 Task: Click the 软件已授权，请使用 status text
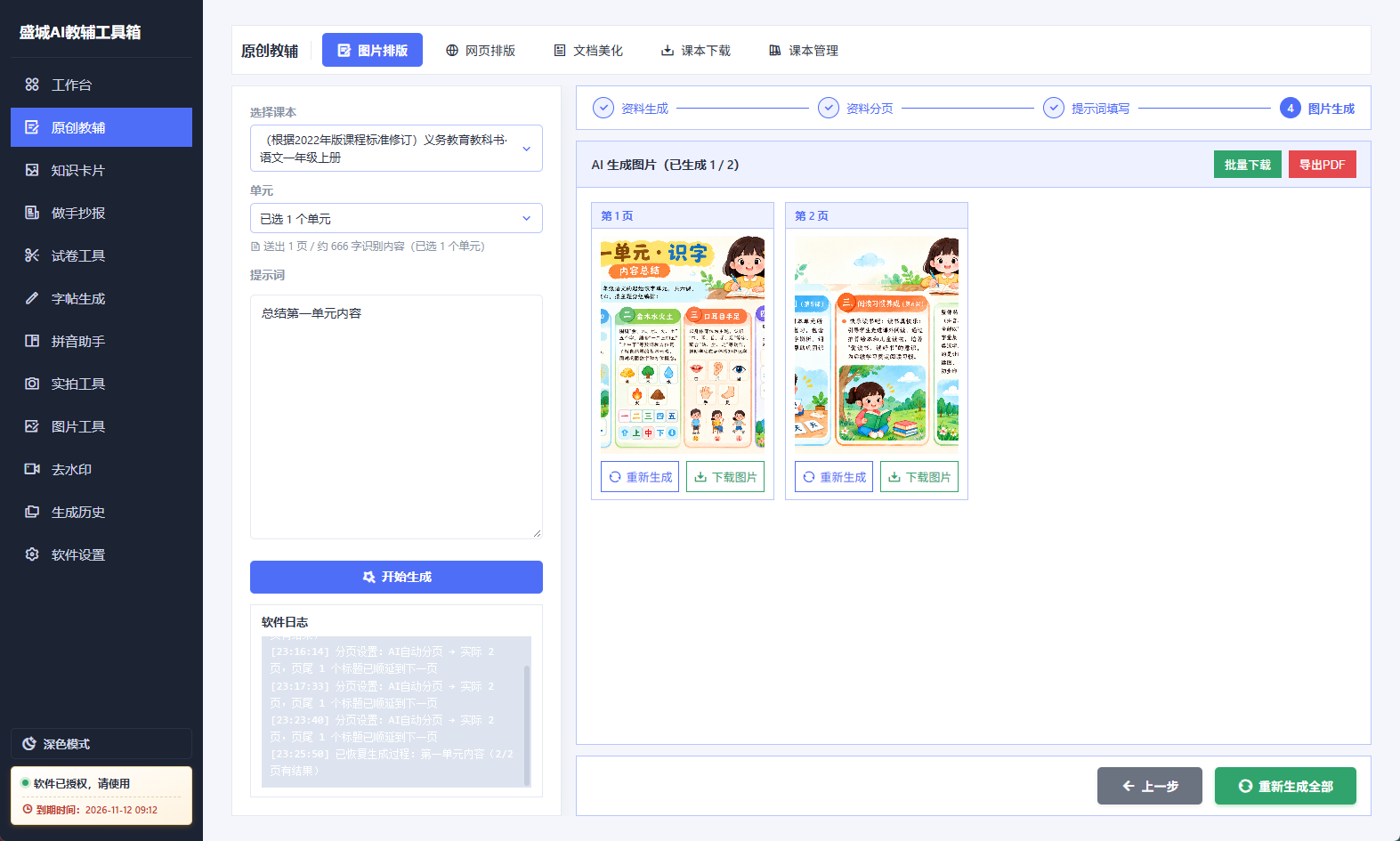[82, 783]
